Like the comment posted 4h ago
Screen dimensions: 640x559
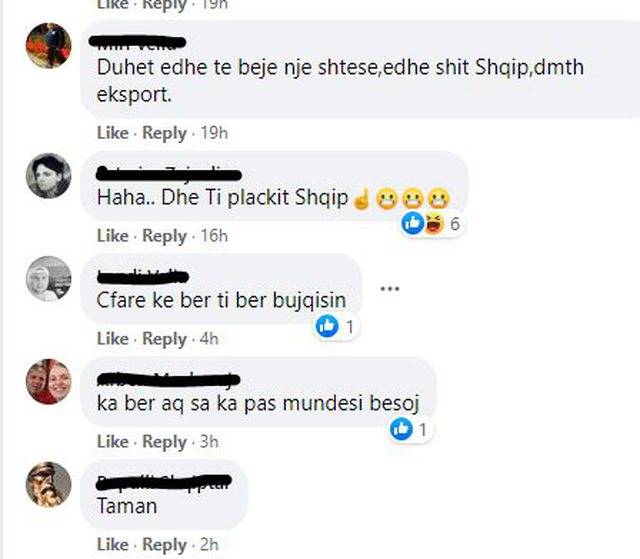113,339
